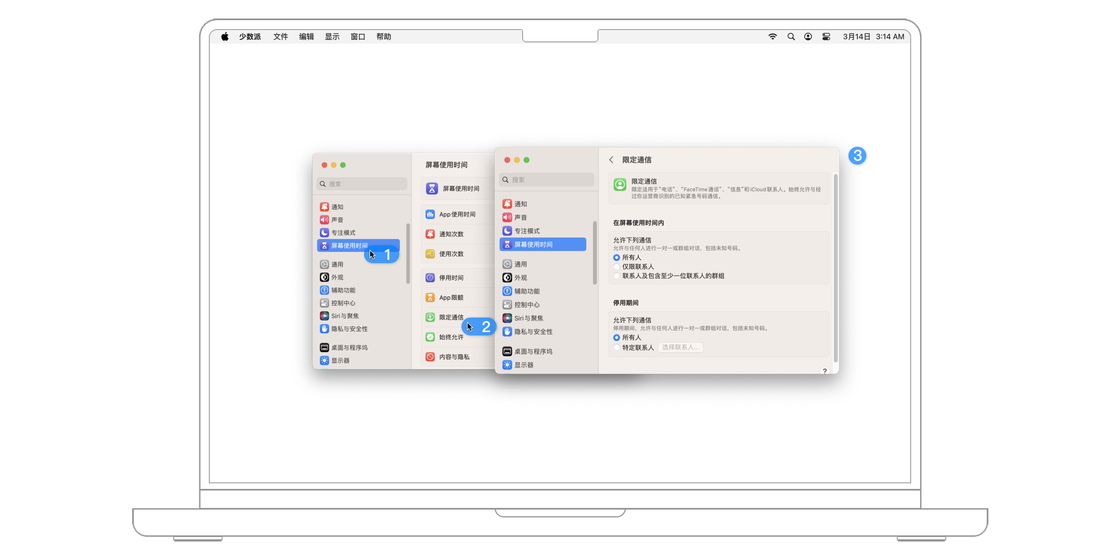Open 隐私与安全性 hand icon in front window
This screenshot has height=560, width=1120.
(507, 331)
